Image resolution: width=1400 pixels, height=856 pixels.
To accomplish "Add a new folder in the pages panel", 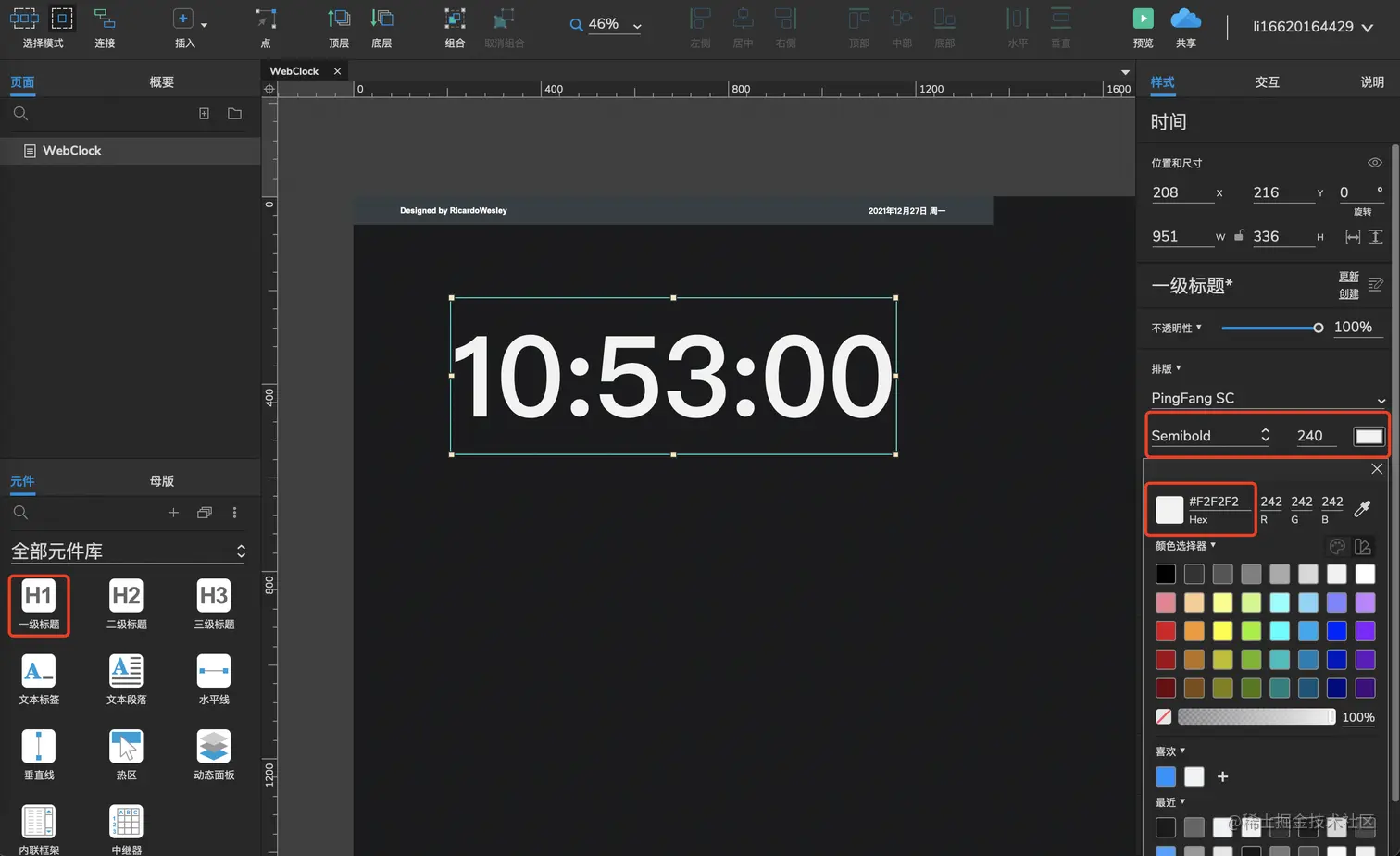I will [x=234, y=113].
